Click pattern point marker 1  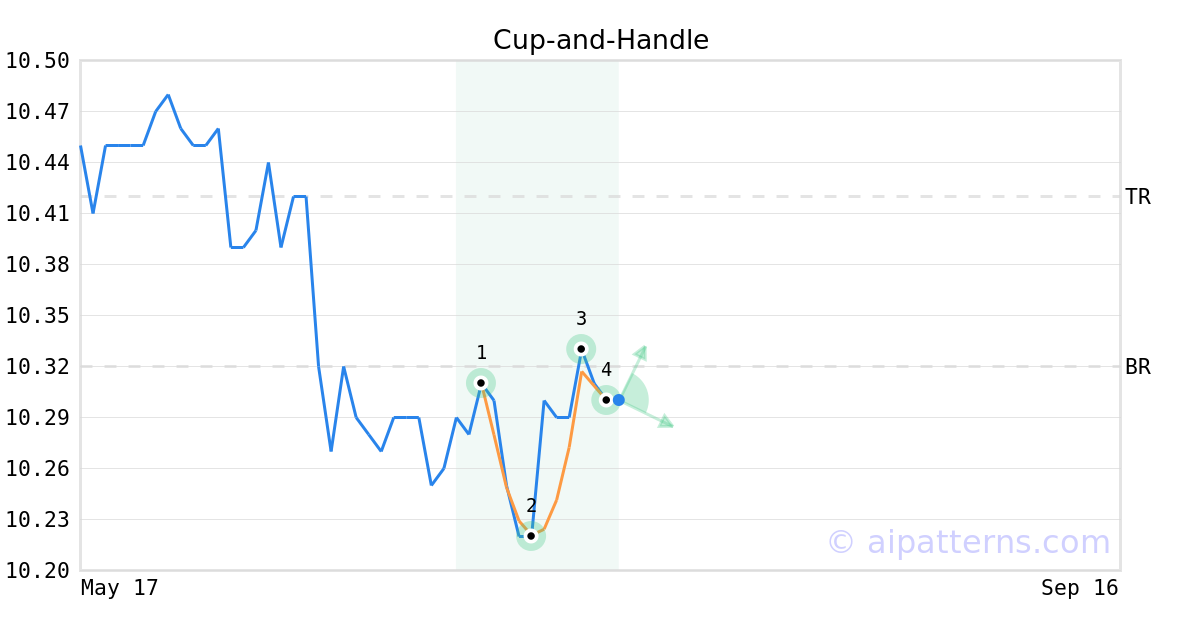(481, 383)
